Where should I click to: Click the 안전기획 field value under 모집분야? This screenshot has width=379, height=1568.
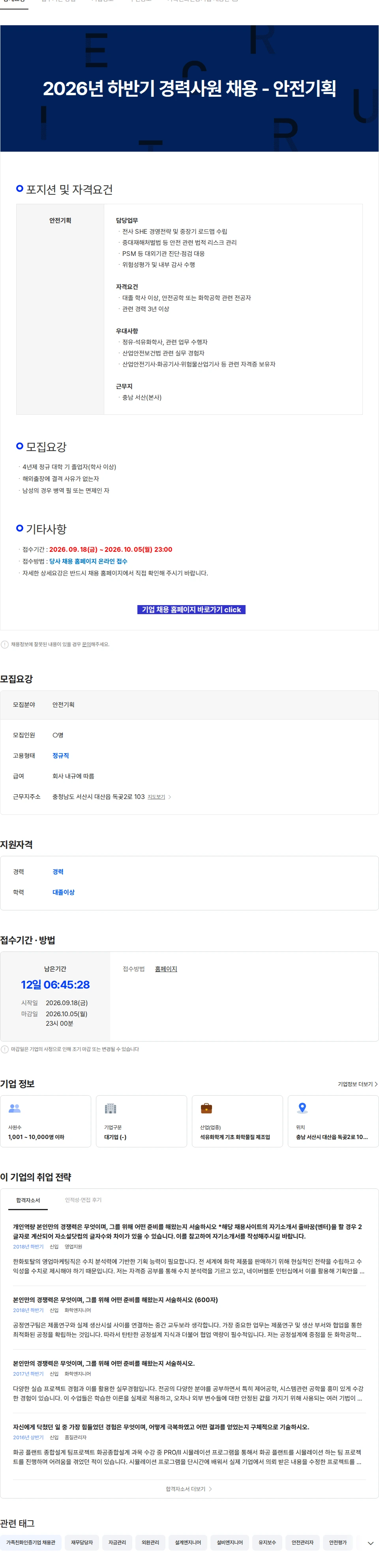pos(63,705)
